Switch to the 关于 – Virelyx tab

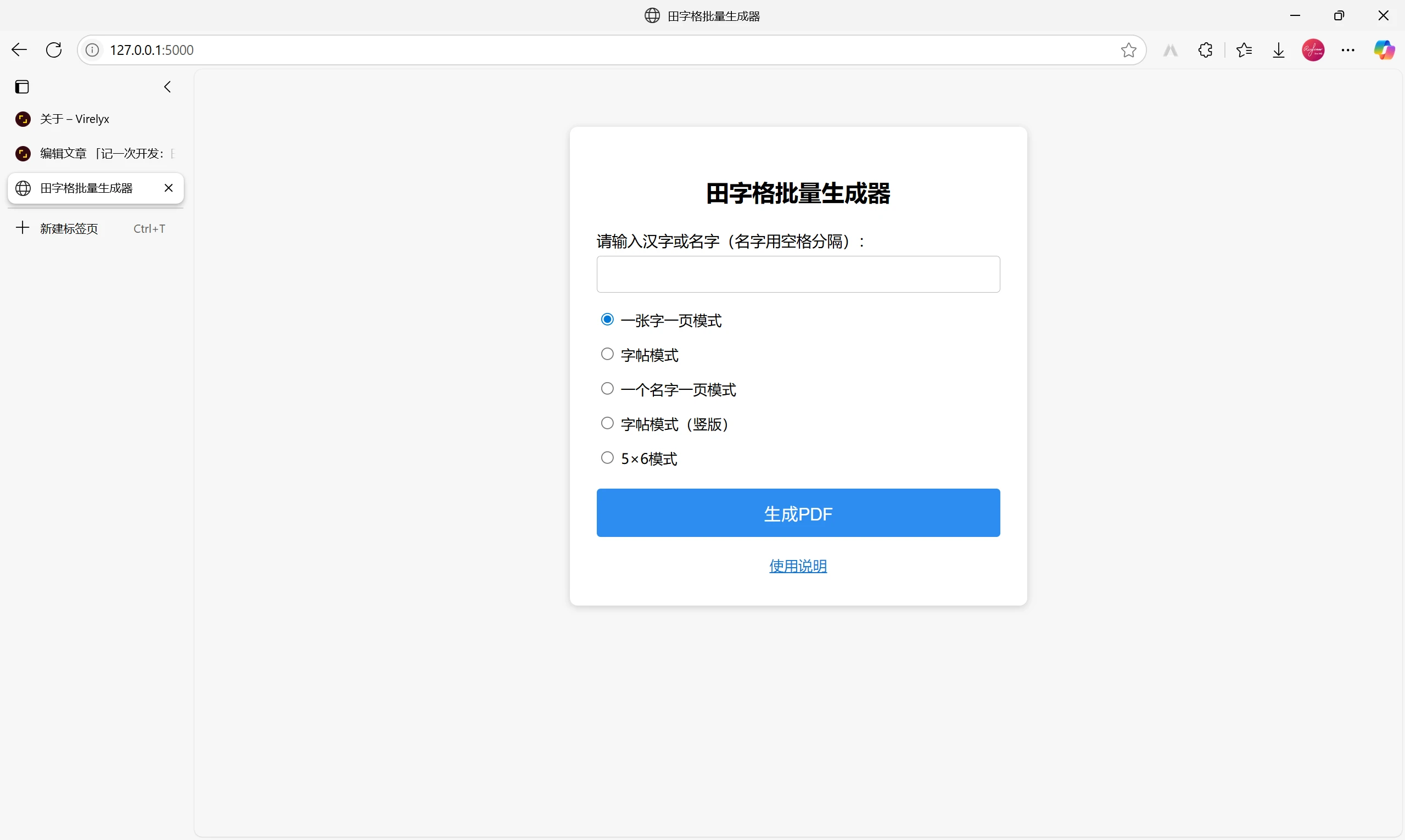96,119
